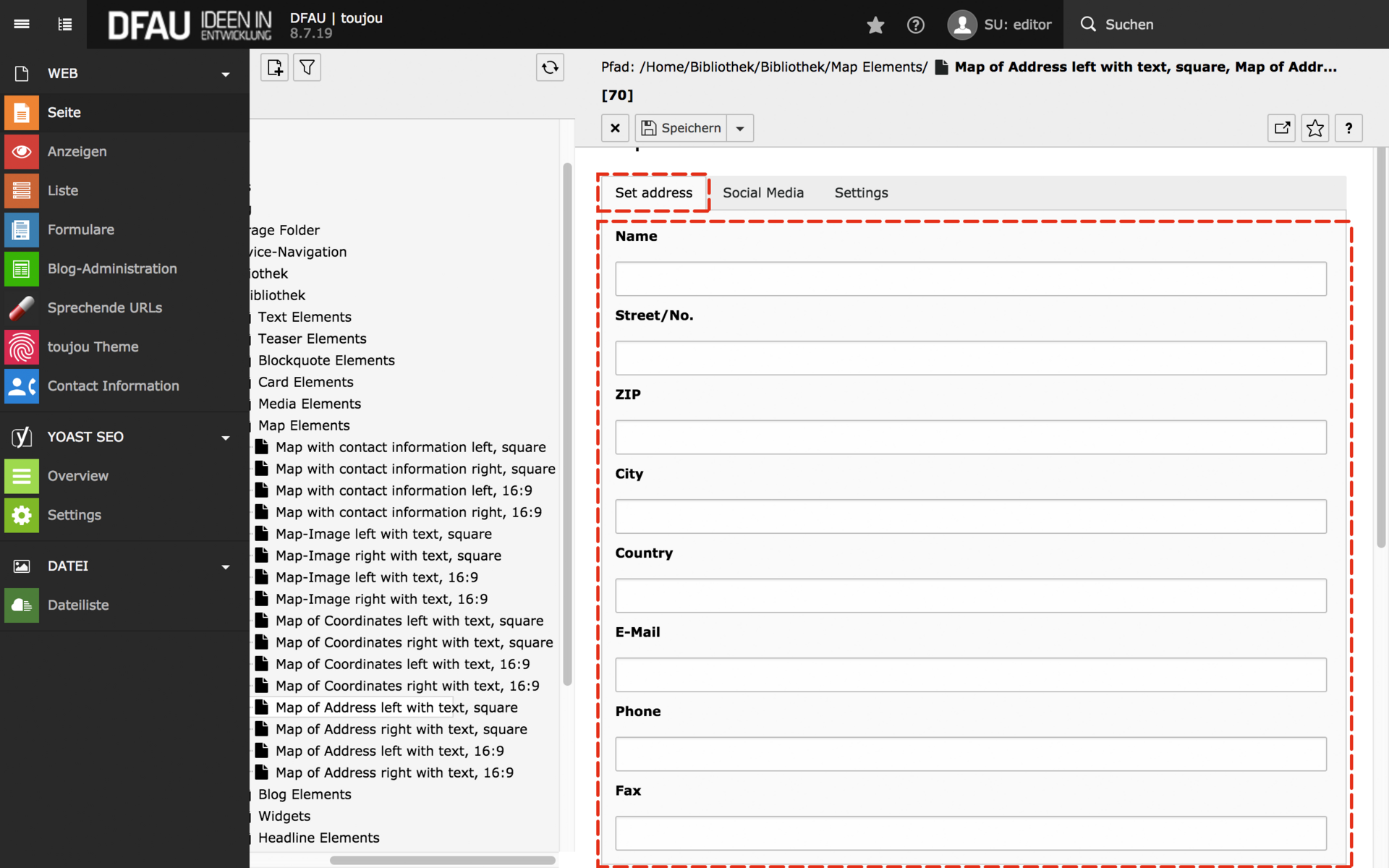The width and height of the screenshot is (1389, 868).
Task: Open the page tree filter
Action: (307, 67)
